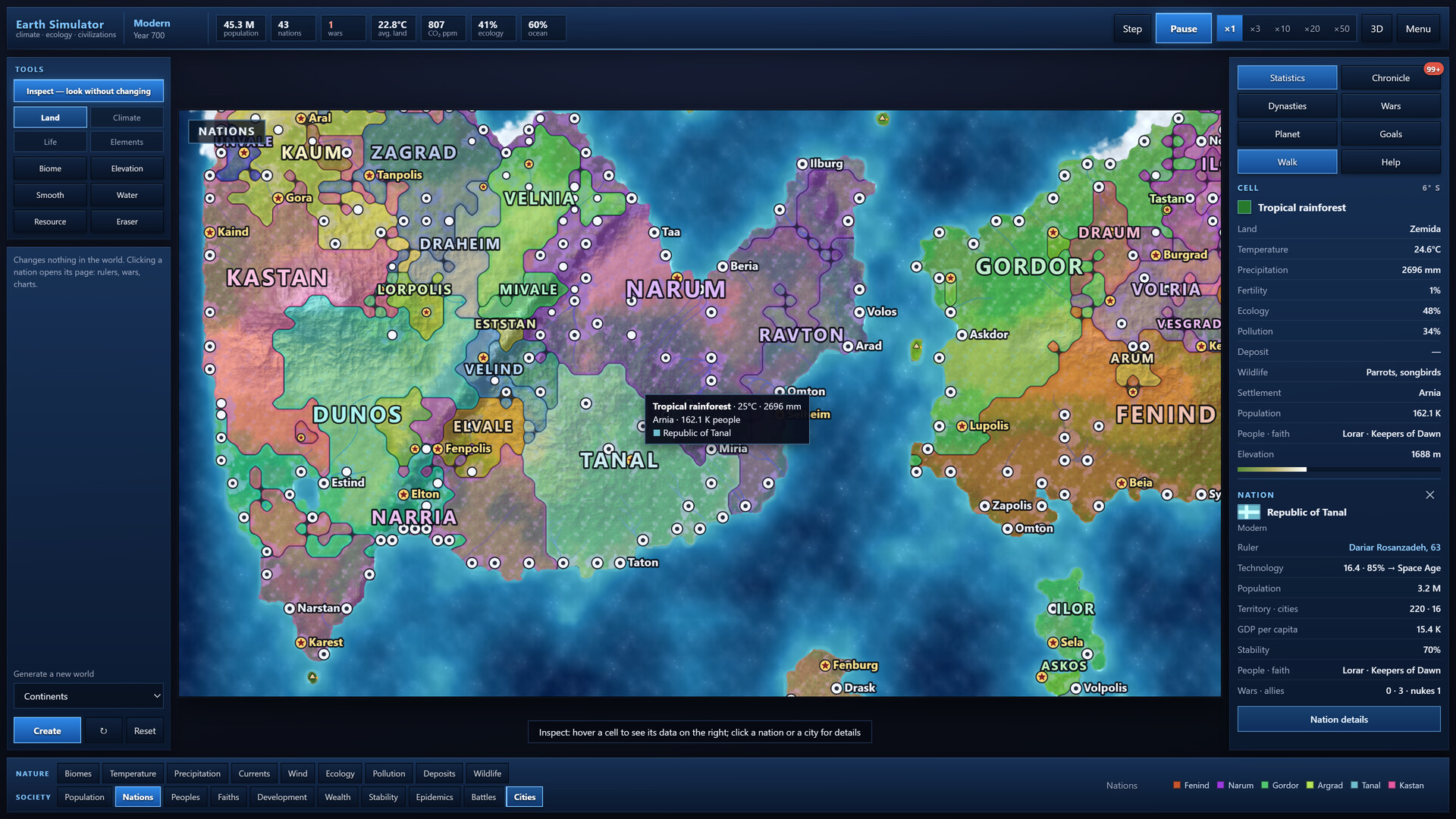The height and width of the screenshot is (819, 1456).
Task: Open Nation details
Action: pos(1338,720)
